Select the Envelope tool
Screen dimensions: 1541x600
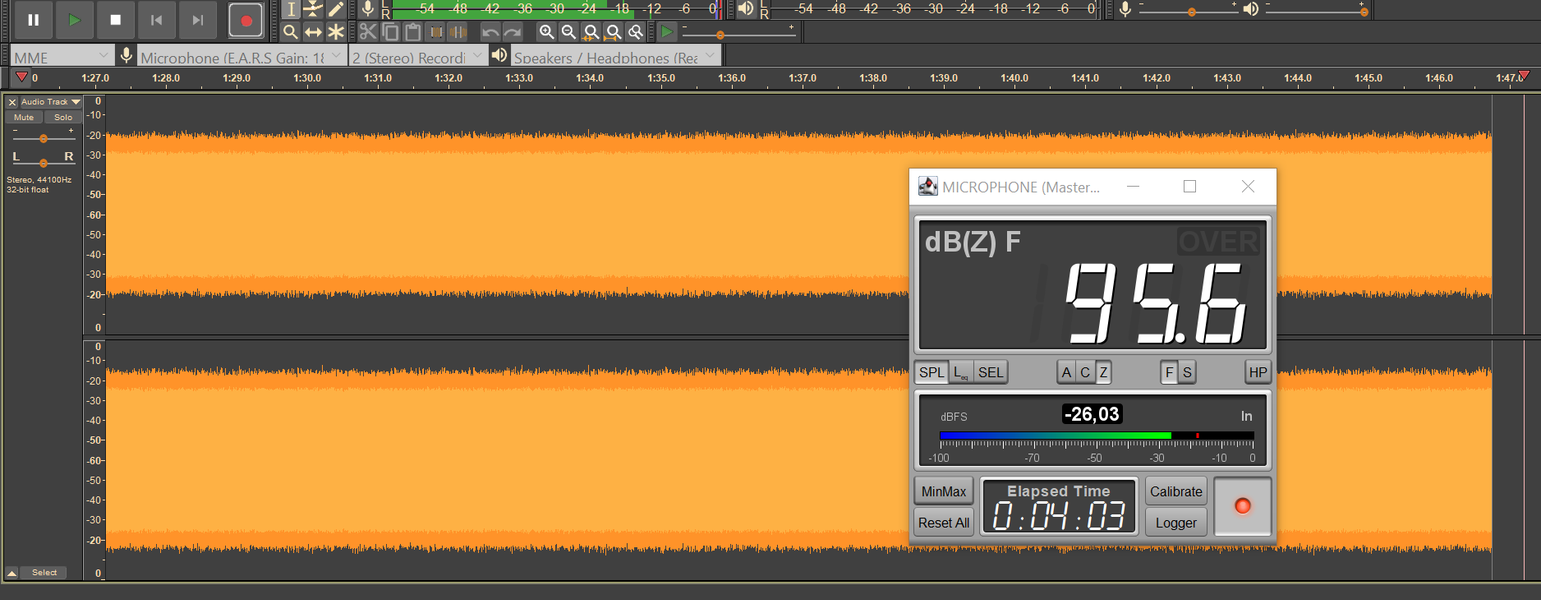[x=313, y=9]
